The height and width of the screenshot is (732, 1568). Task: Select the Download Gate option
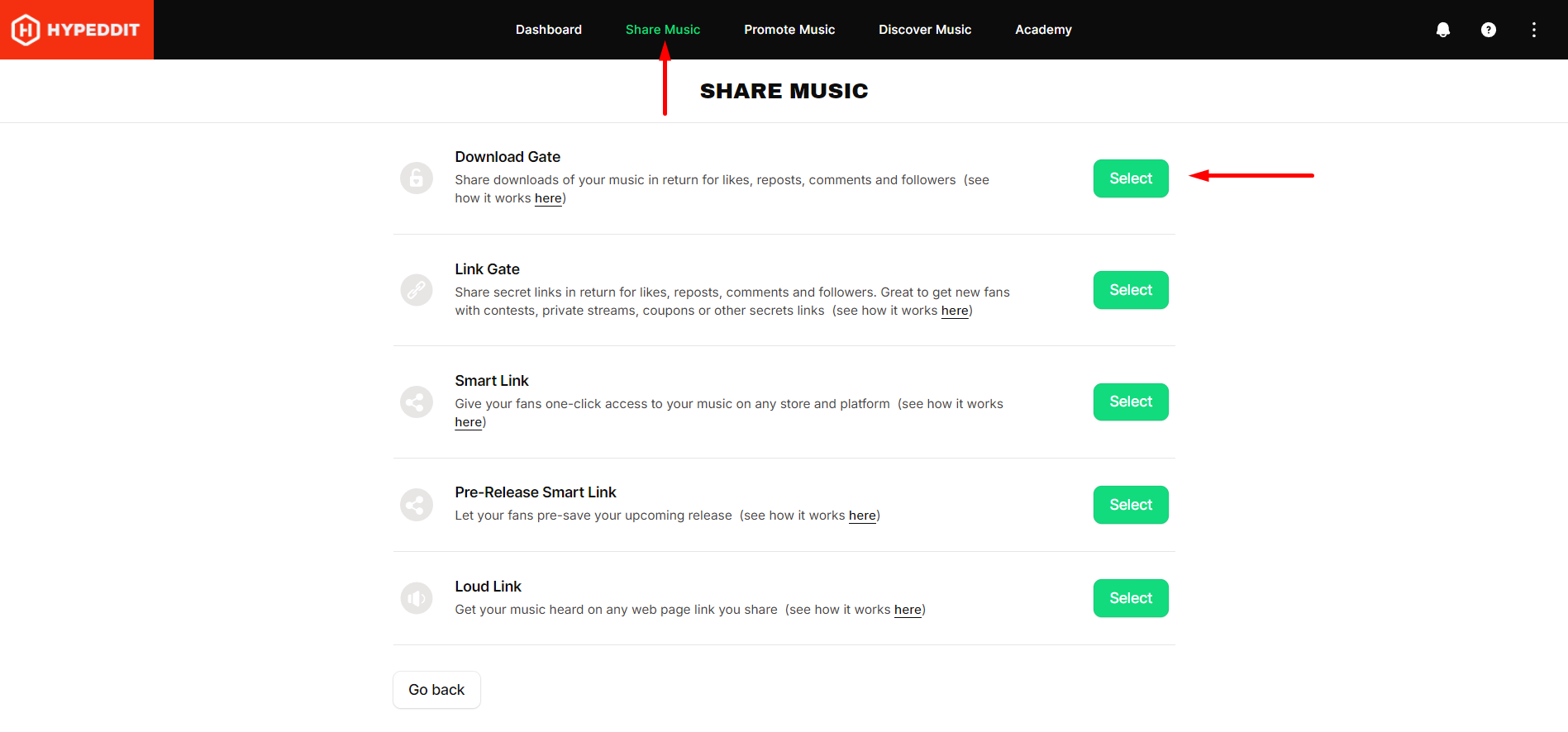pyautogui.click(x=1131, y=178)
